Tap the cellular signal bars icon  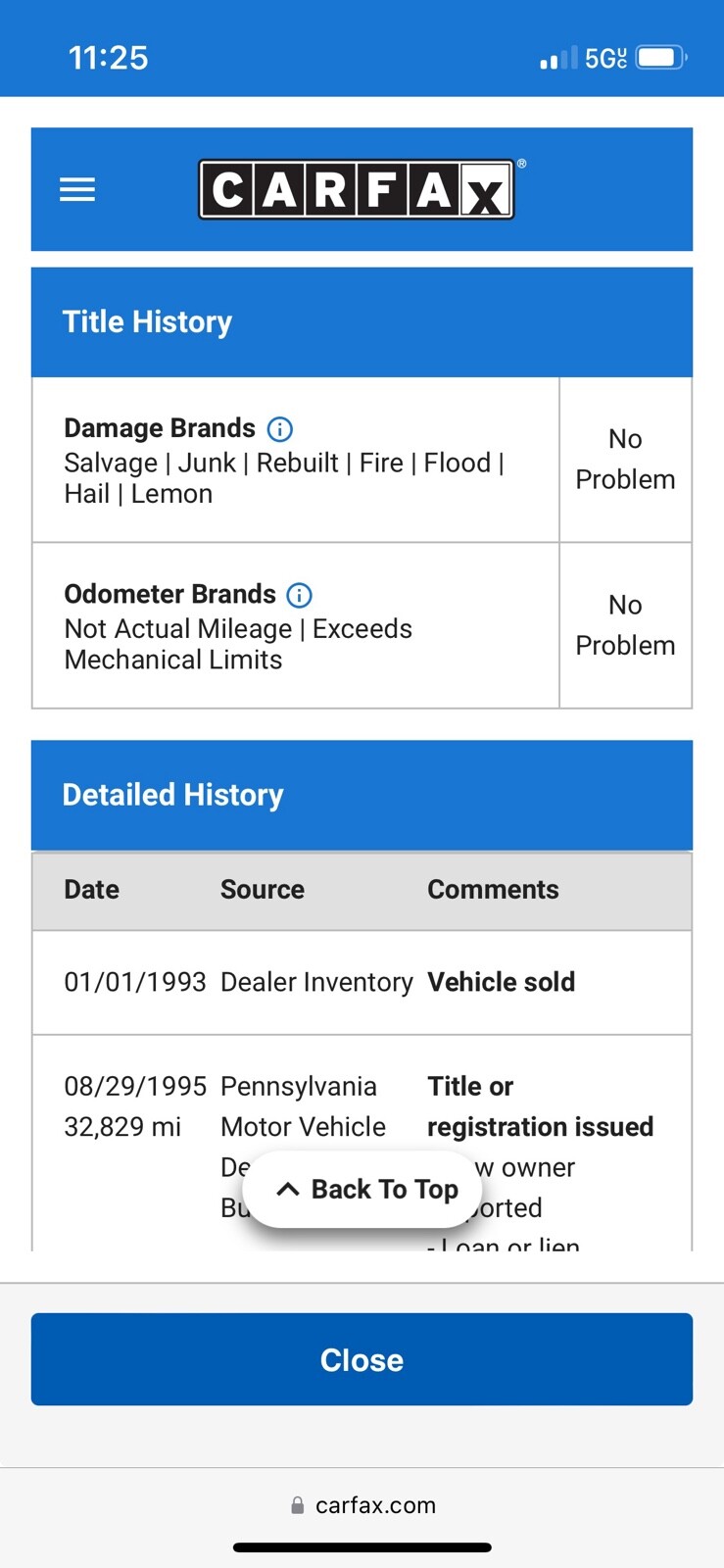coord(558,59)
